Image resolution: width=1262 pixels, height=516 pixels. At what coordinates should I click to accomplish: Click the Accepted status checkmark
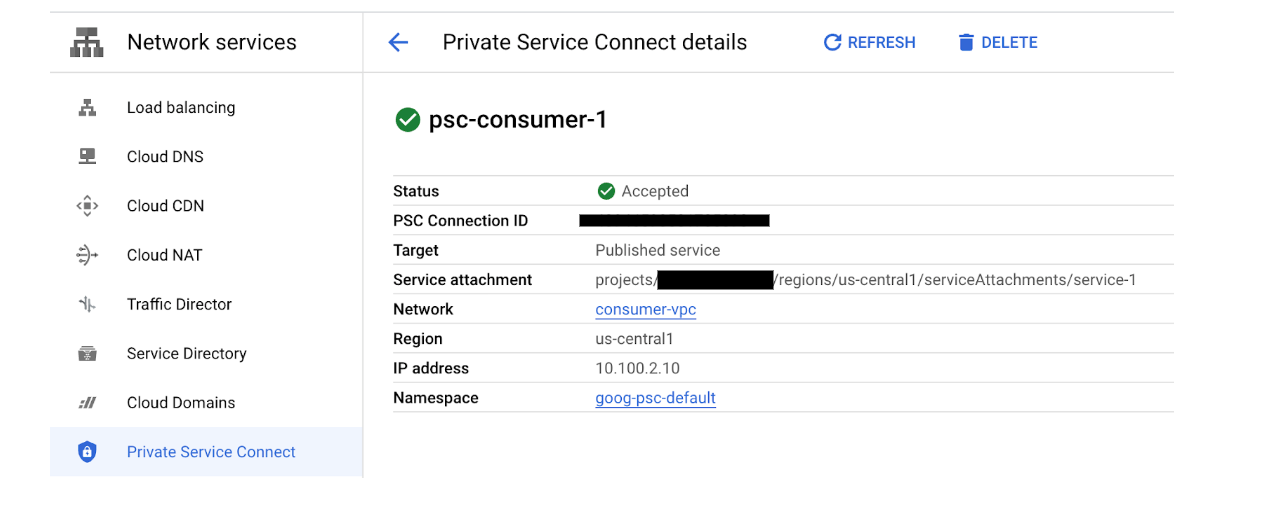point(606,191)
